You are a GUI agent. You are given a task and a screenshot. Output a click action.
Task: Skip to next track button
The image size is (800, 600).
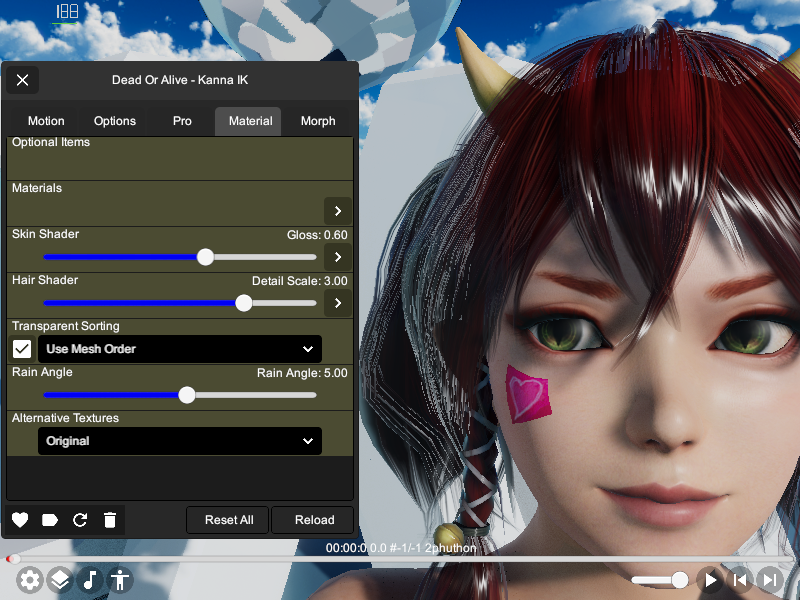coord(770,580)
